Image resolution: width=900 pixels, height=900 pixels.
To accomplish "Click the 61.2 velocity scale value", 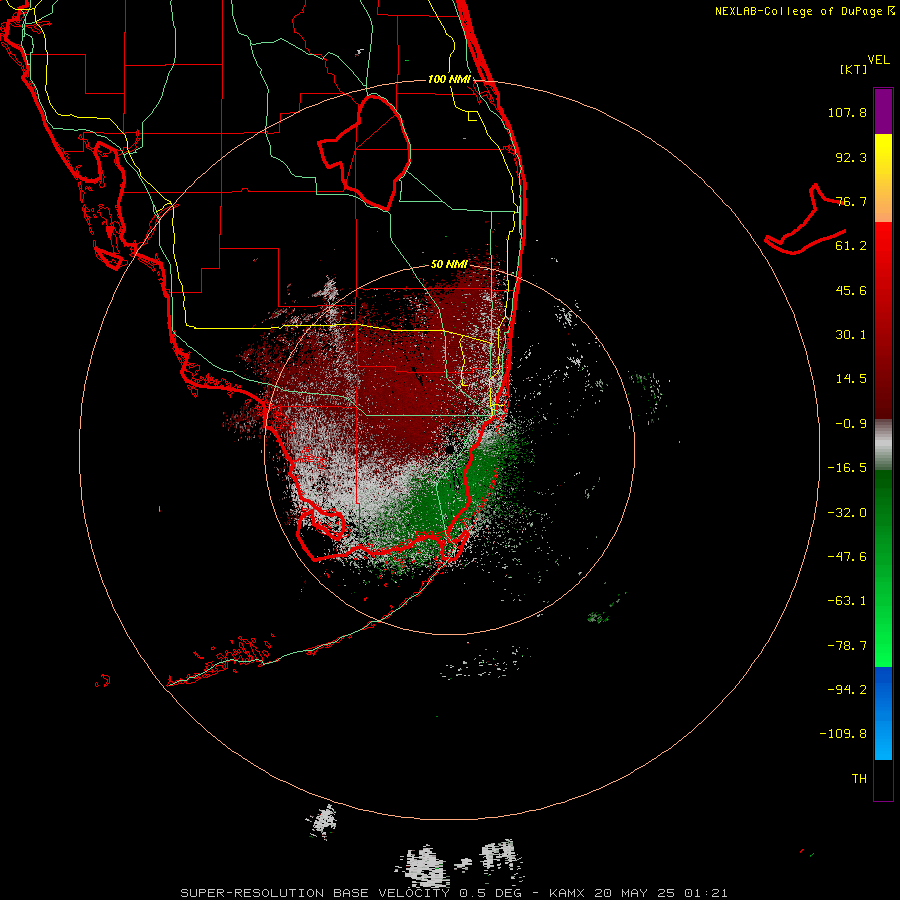I will (x=851, y=246).
